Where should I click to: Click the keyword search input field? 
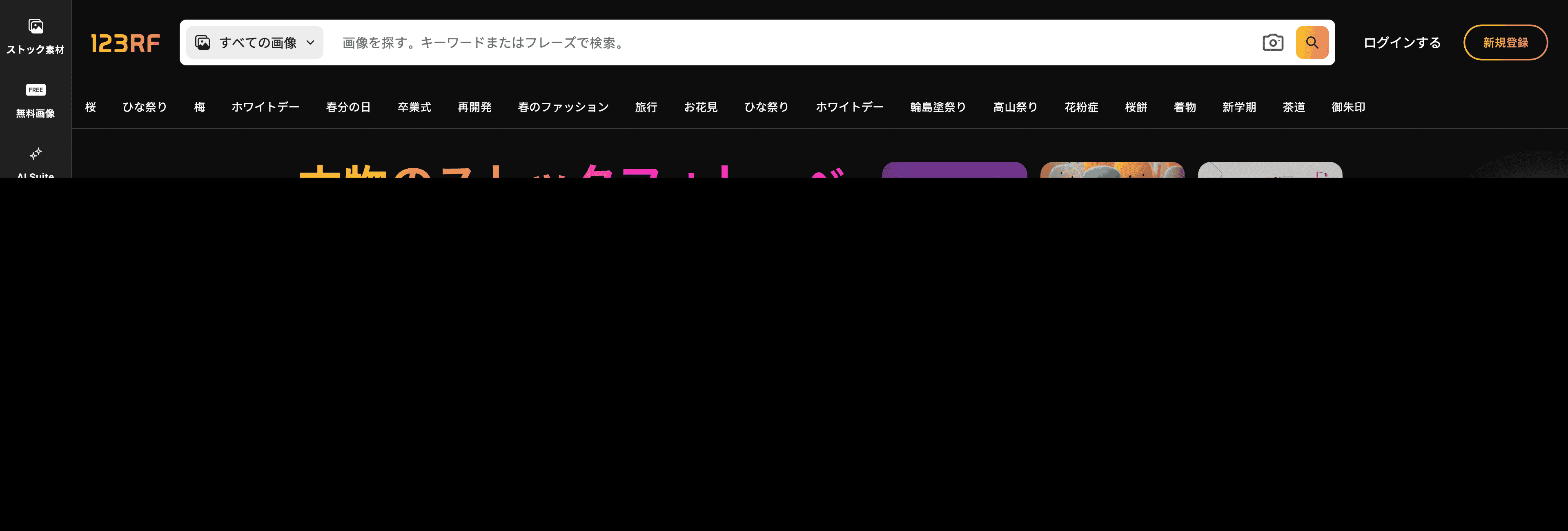coord(791,42)
